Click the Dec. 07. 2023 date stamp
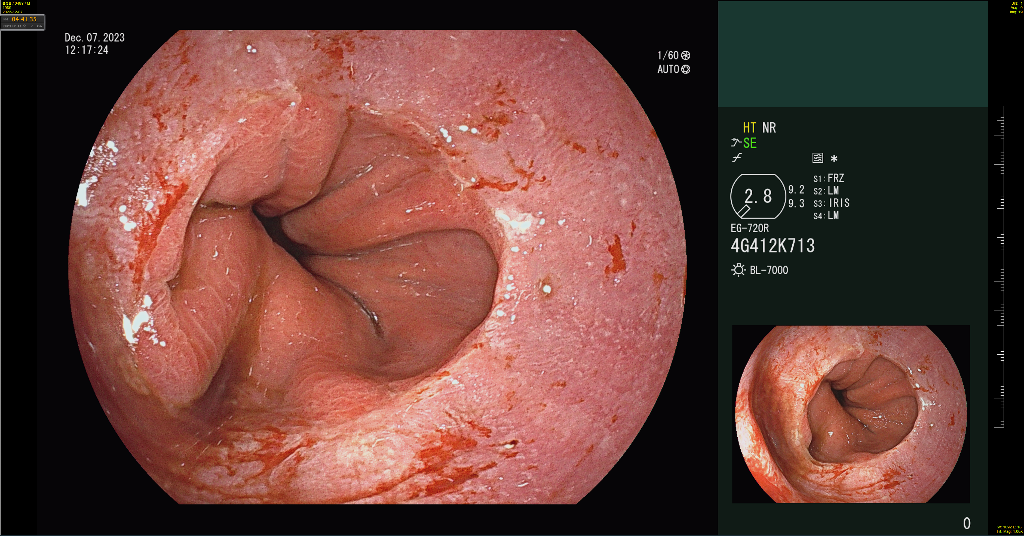Viewport: 1024px width, 536px height. (94, 38)
